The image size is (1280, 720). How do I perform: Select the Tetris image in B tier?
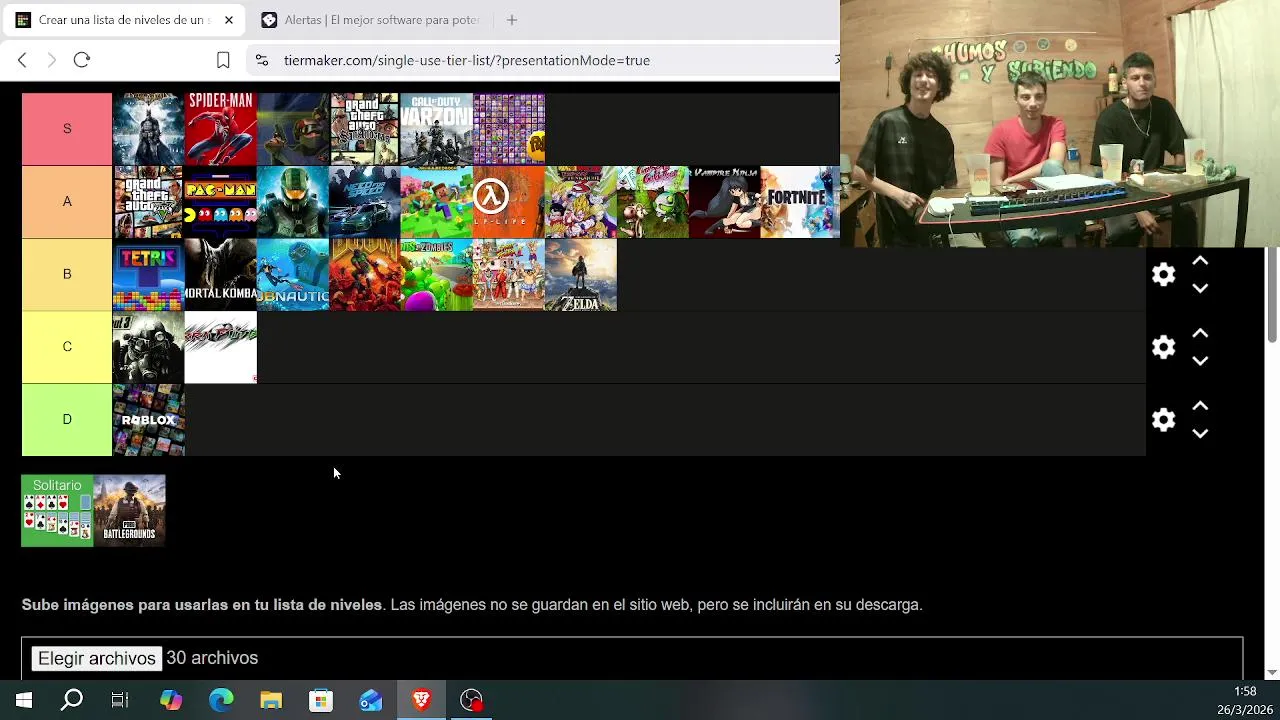[149, 275]
